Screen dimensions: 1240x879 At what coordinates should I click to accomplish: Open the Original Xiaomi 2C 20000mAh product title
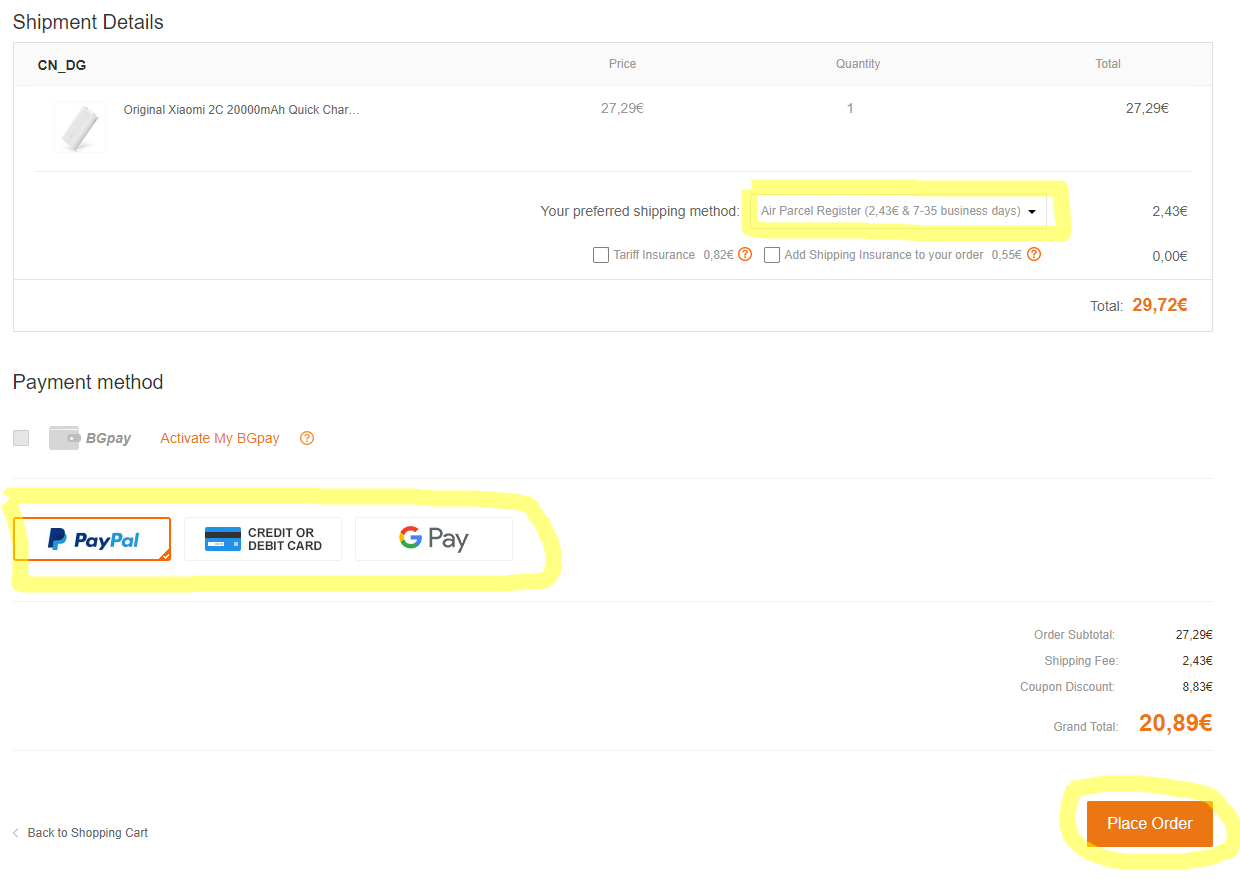point(241,110)
